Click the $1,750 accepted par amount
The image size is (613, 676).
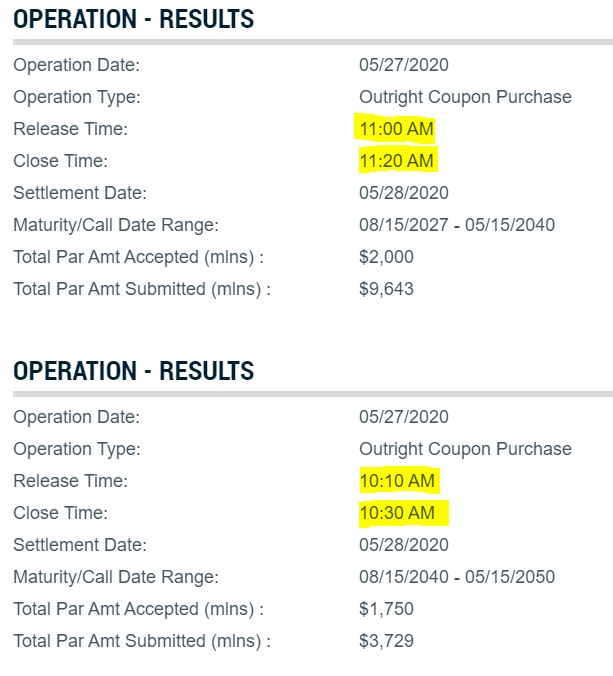(386, 609)
